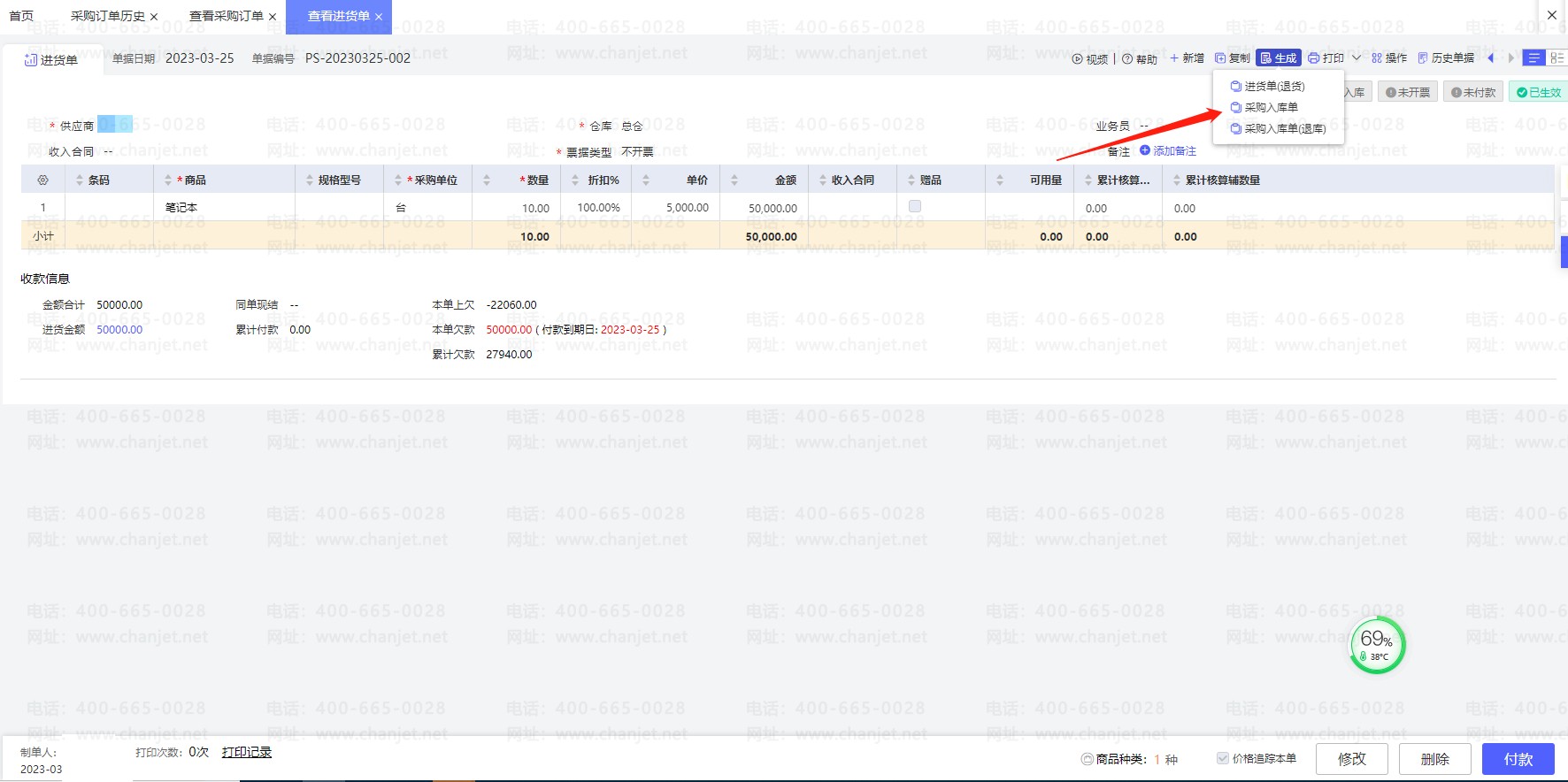Click the 新增 plus icon
The width and height of the screenshot is (1568, 782).
pyautogui.click(x=1174, y=58)
